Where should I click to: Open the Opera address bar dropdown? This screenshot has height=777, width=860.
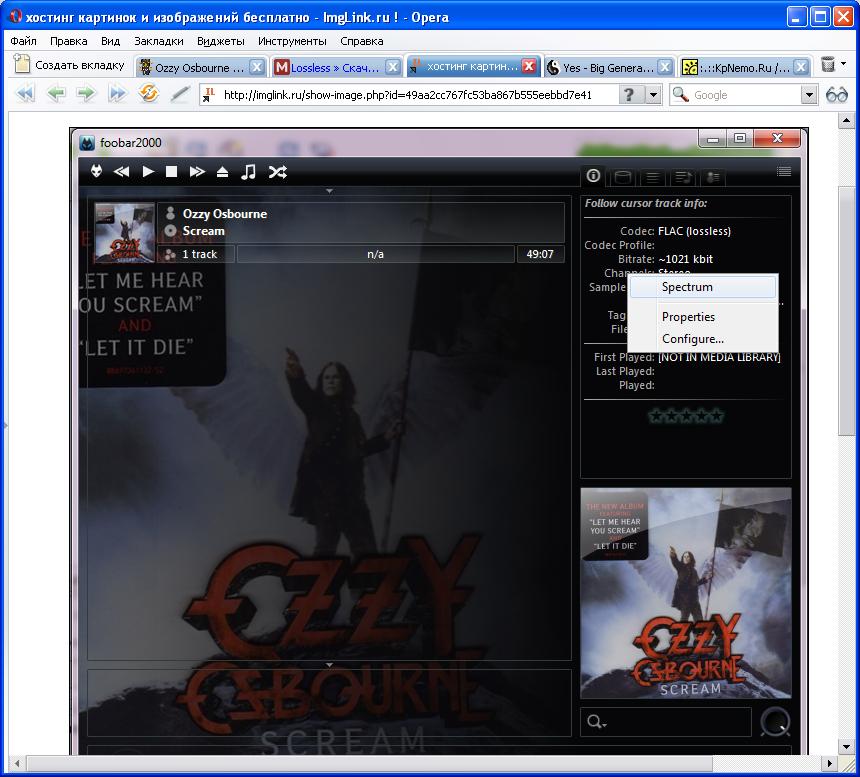pyautogui.click(x=653, y=95)
